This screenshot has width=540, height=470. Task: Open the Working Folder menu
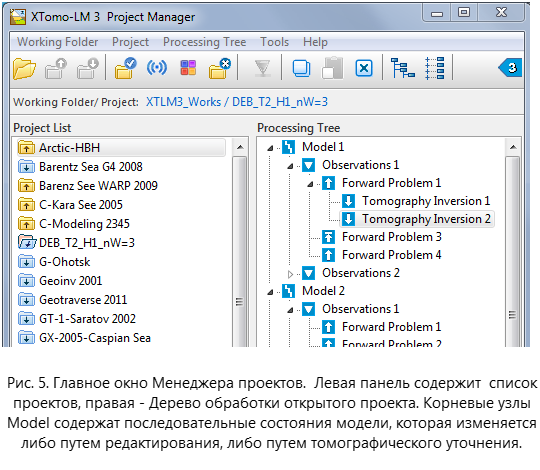[58, 42]
